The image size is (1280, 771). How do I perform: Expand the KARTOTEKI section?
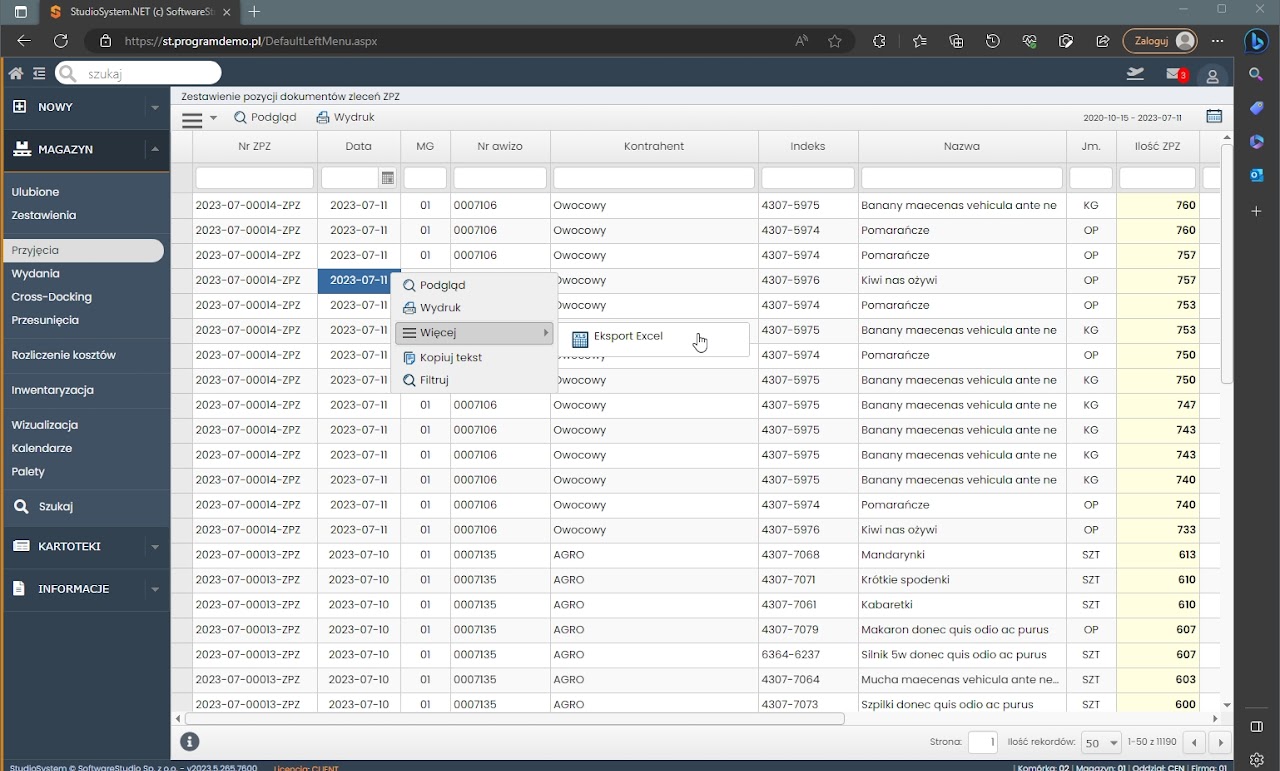154,547
